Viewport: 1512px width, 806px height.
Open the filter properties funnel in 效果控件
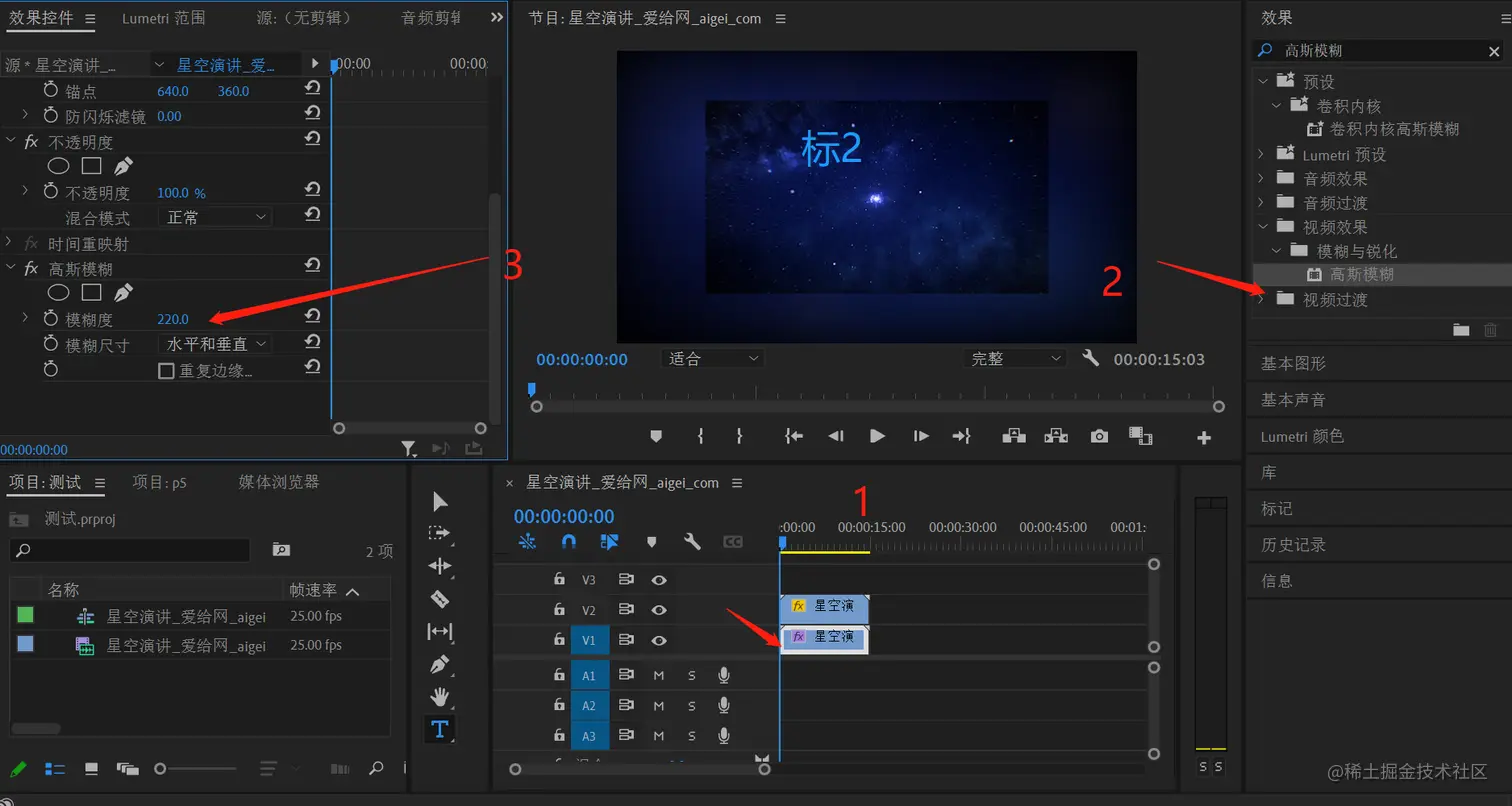[x=409, y=449]
